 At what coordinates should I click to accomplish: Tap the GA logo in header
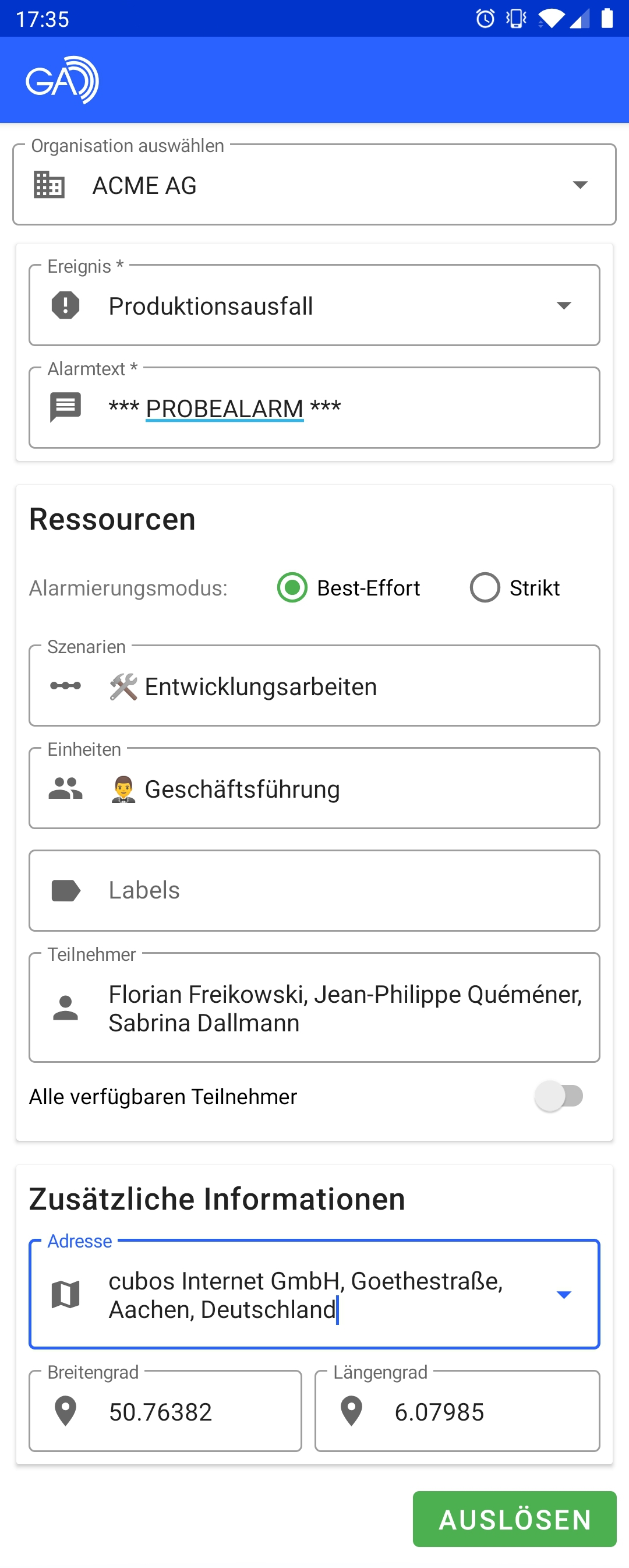point(62,80)
